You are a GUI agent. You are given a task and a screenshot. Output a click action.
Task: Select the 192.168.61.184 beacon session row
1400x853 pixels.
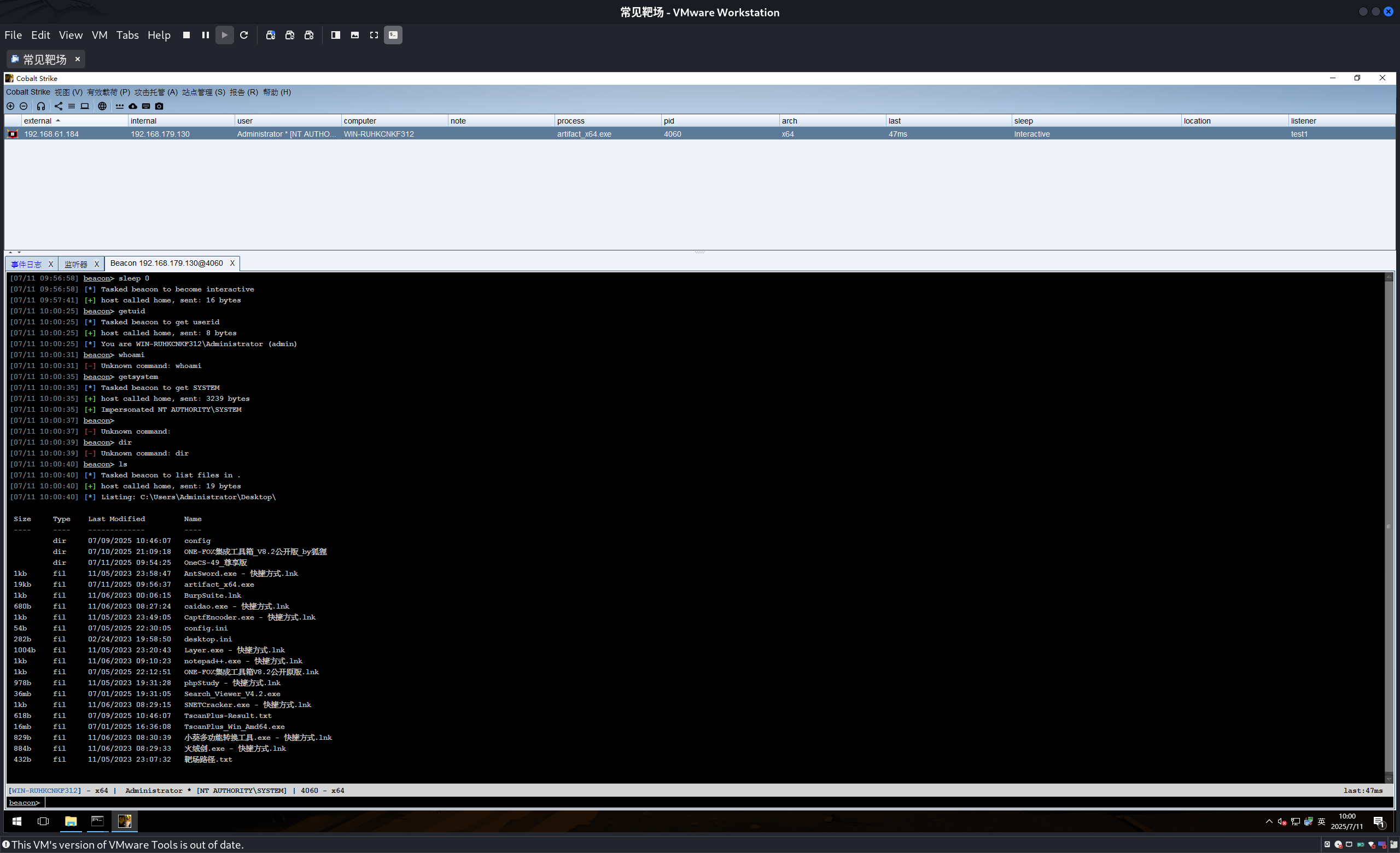coord(51,134)
